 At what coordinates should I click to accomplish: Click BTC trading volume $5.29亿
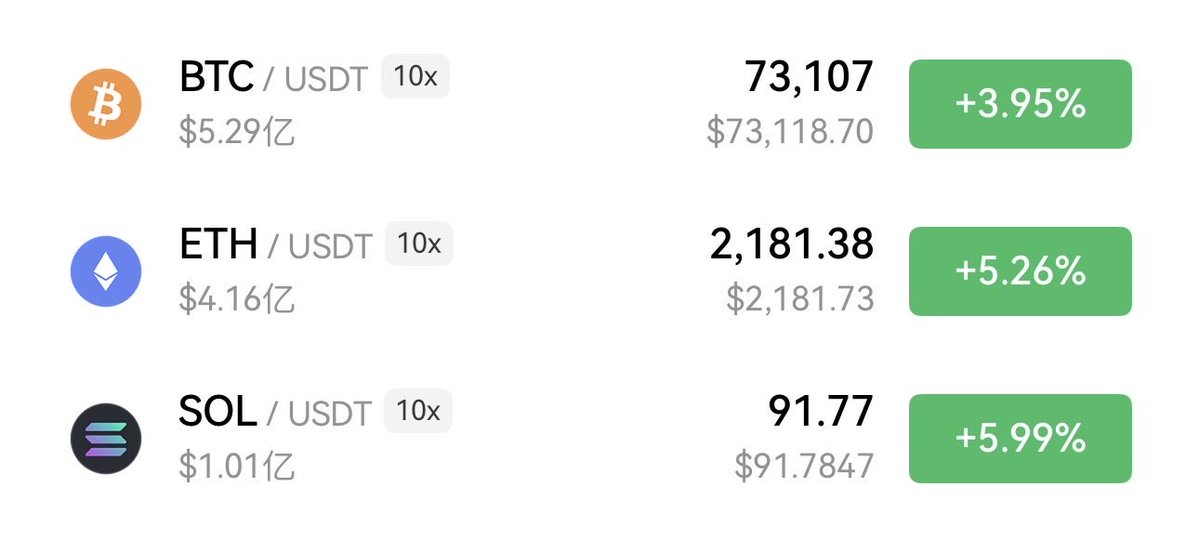tap(237, 132)
